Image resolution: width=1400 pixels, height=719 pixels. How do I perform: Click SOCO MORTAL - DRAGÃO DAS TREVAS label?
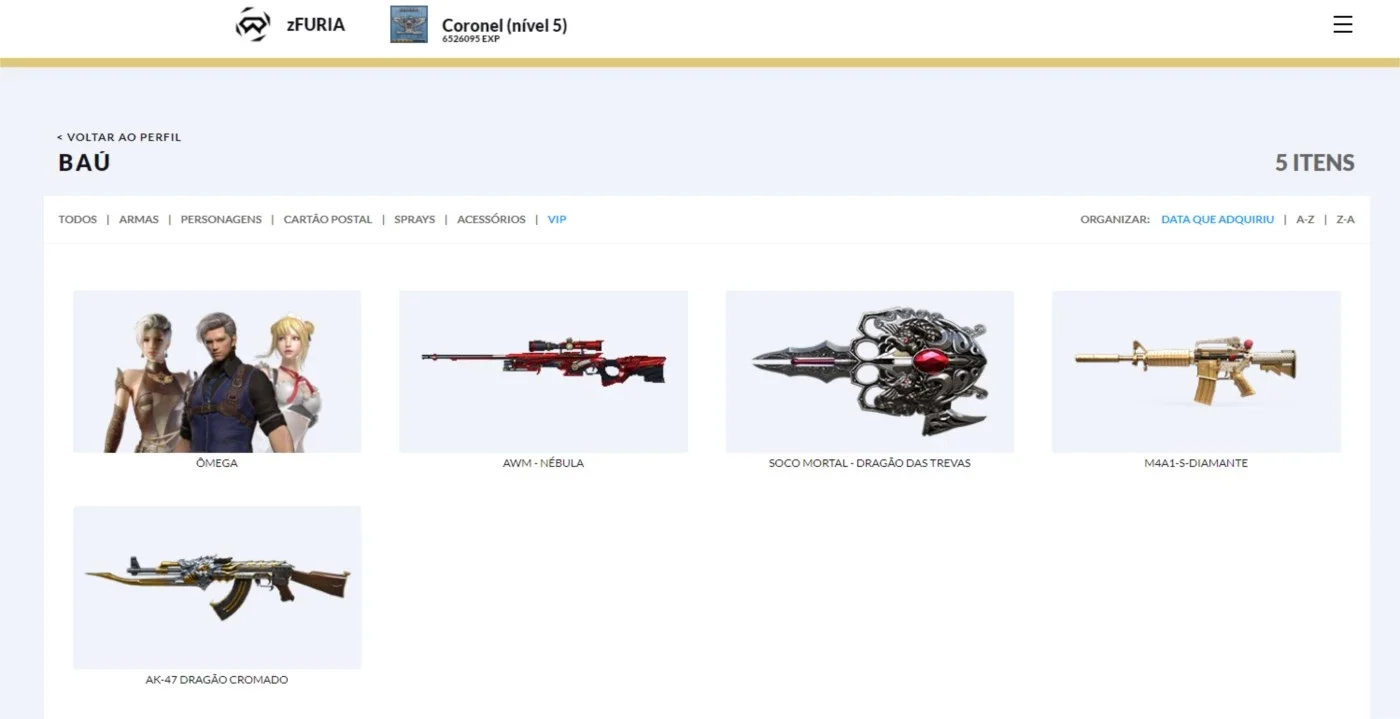(x=869, y=464)
